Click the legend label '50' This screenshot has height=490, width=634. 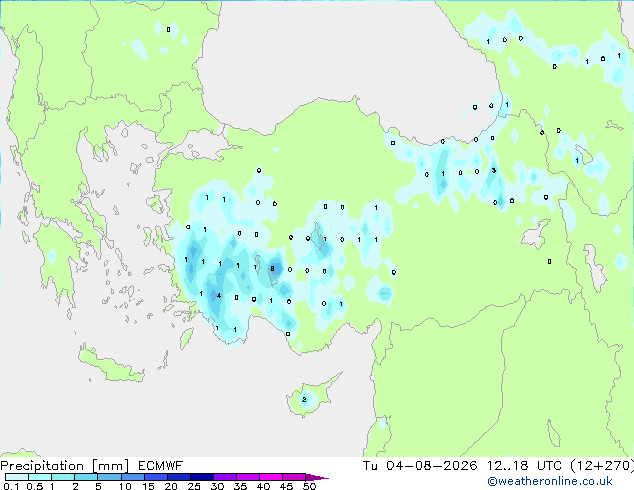pos(310,486)
